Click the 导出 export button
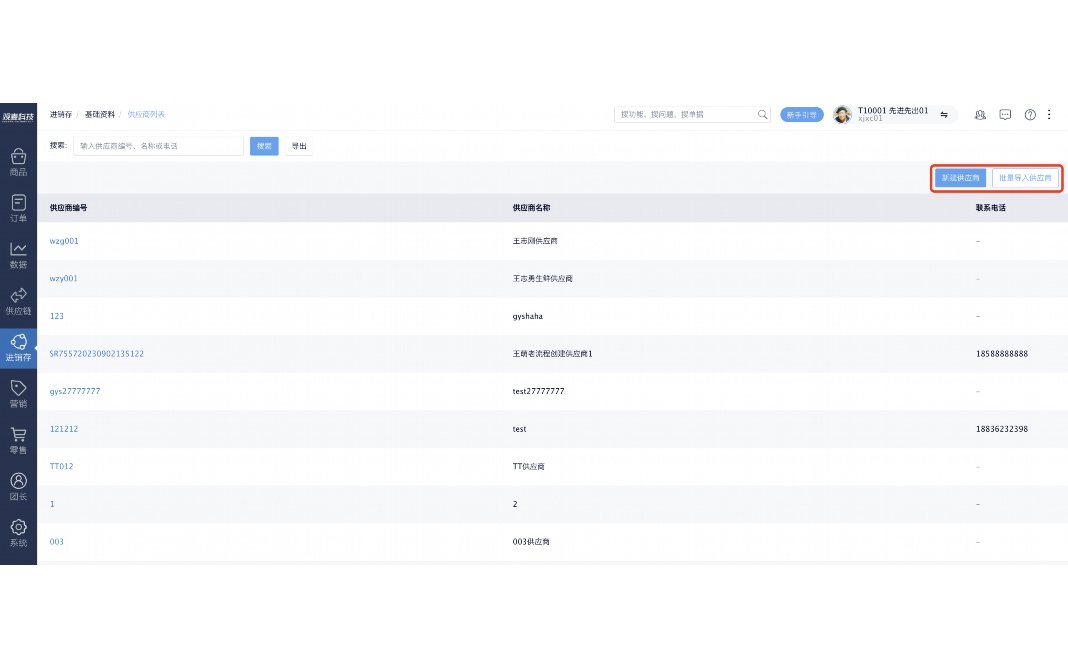This screenshot has height=668, width=1068. (299, 146)
